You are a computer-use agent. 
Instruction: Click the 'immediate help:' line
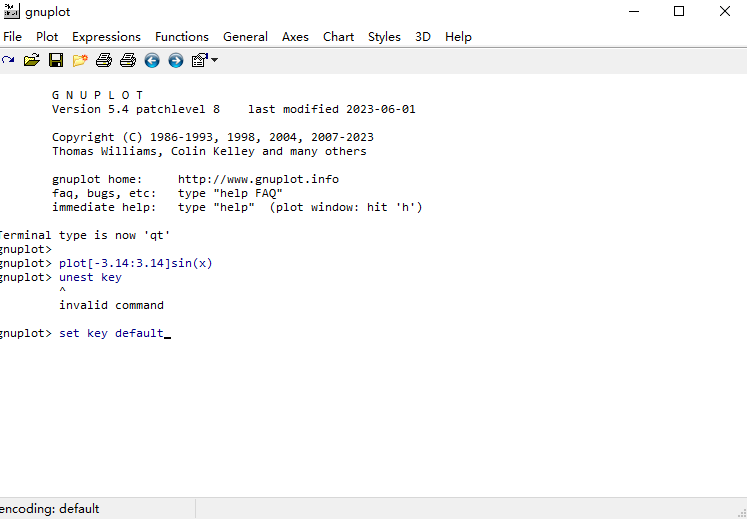tap(237, 207)
